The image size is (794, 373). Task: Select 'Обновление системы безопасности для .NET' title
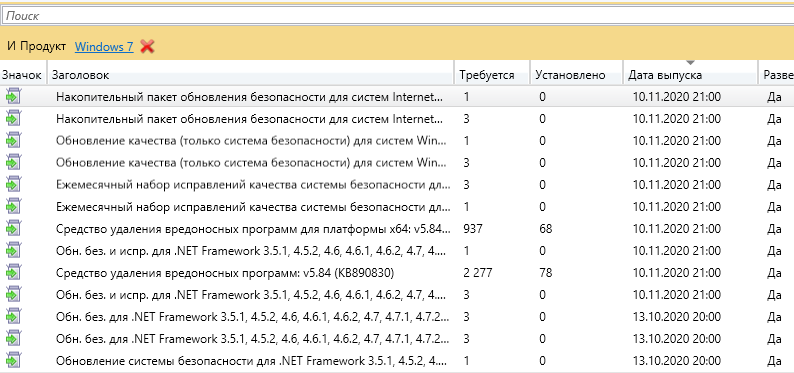tap(252, 361)
